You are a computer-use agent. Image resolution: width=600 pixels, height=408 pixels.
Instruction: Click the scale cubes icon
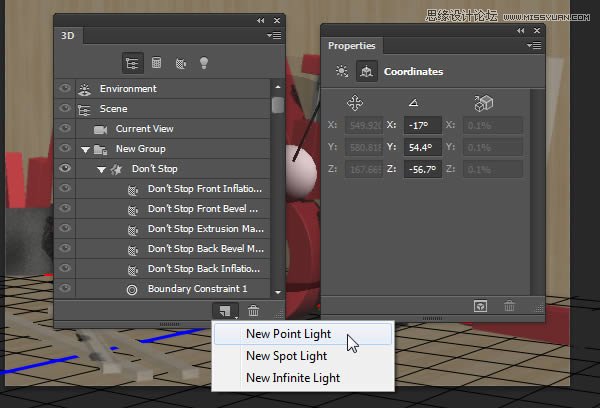click(x=484, y=103)
